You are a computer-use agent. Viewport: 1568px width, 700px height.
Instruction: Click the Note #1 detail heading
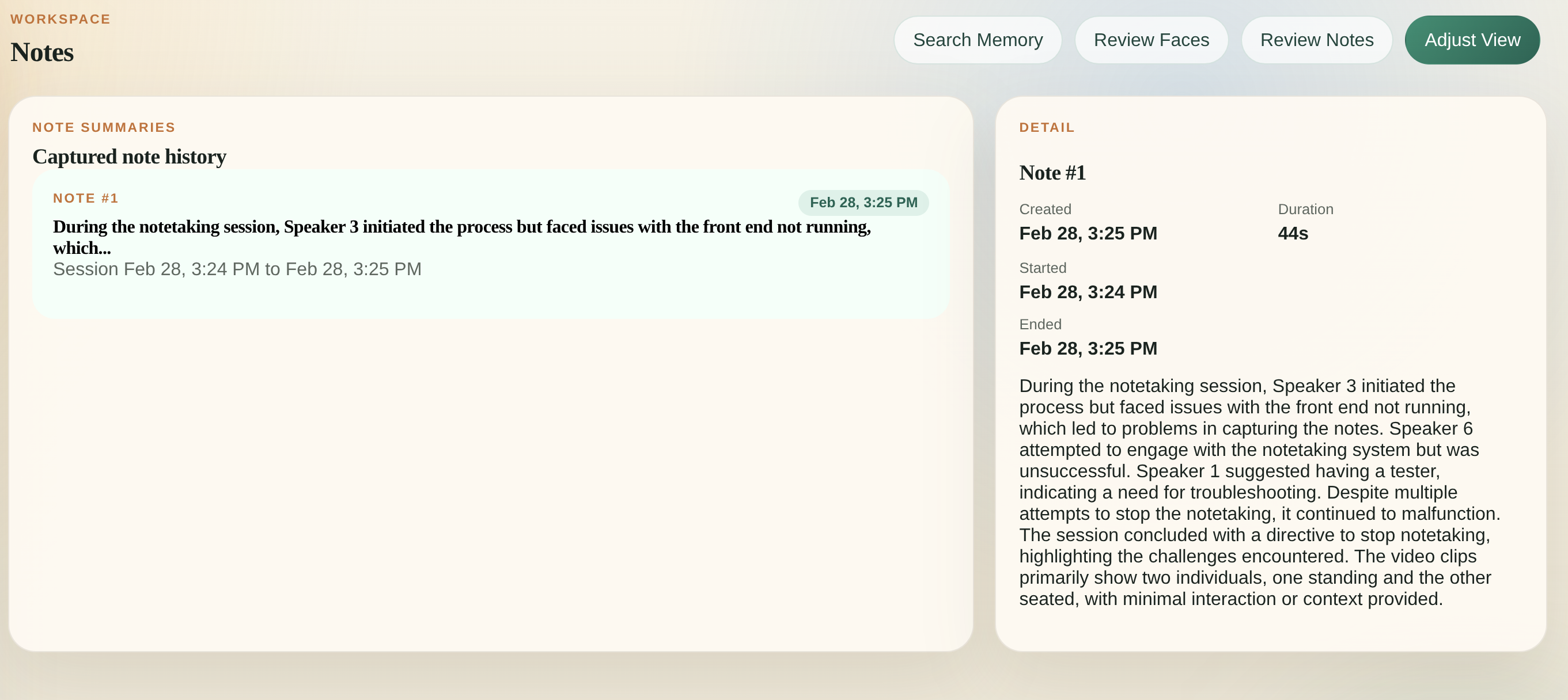click(x=1052, y=173)
